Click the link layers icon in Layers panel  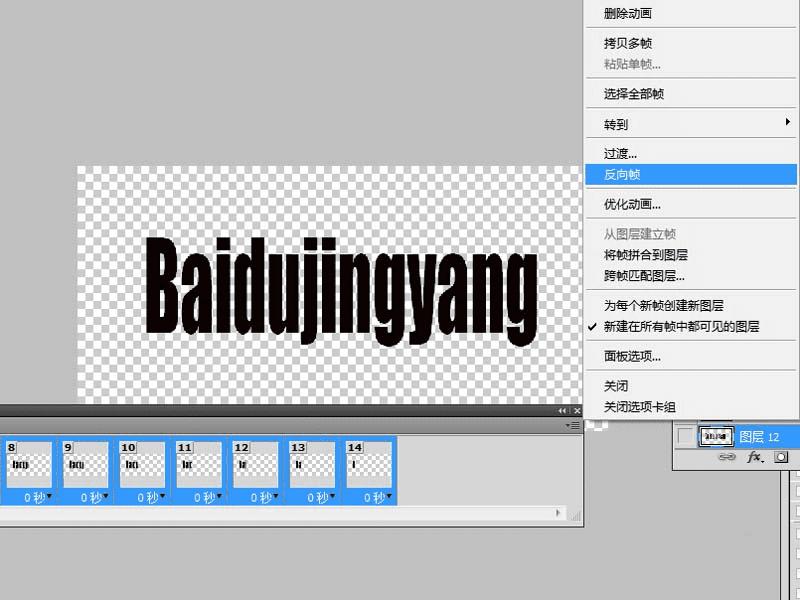pos(727,457)
